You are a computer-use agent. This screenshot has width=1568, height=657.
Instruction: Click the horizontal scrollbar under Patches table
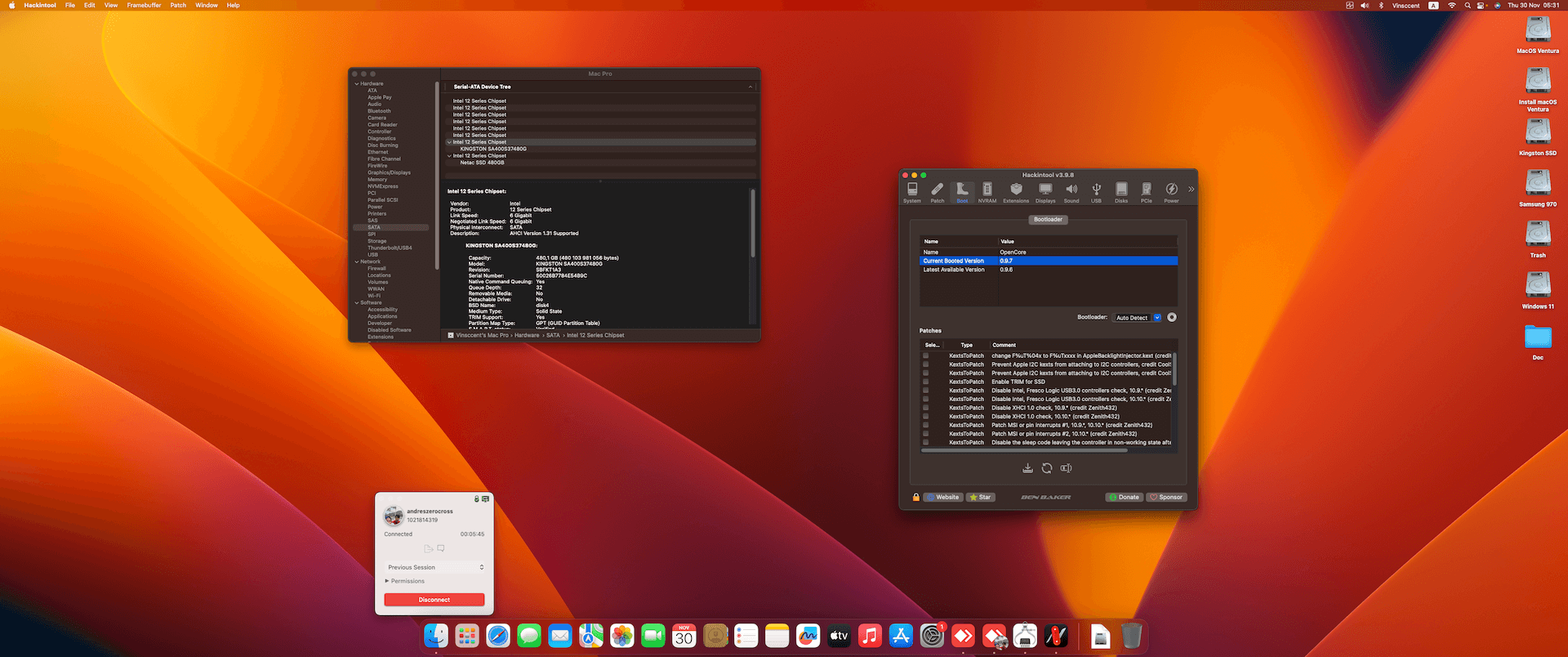[1024, 450]
